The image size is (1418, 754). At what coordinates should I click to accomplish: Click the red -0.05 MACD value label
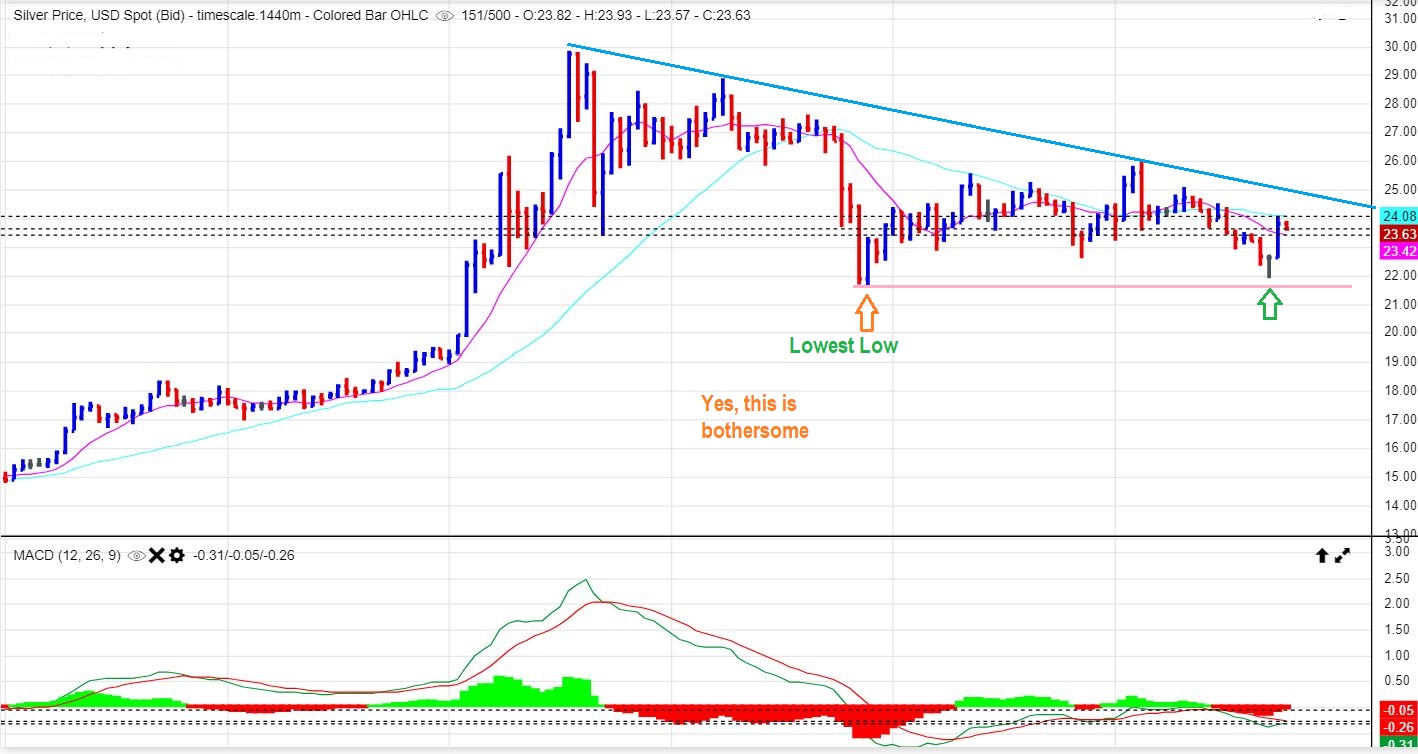coord(1397,709)
